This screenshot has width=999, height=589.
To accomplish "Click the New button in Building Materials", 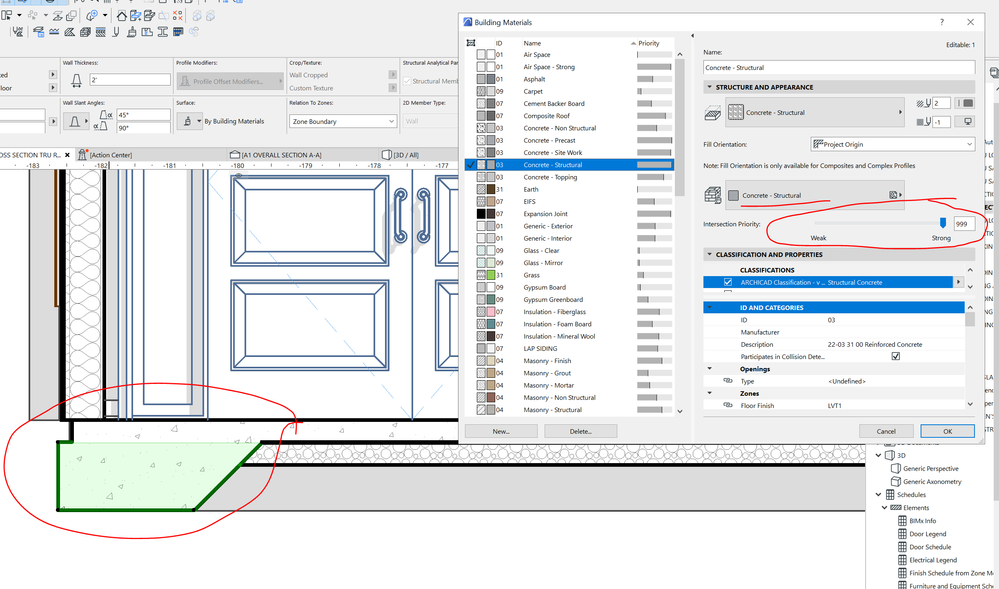I will pyautogui.click(x=500, y=430).
